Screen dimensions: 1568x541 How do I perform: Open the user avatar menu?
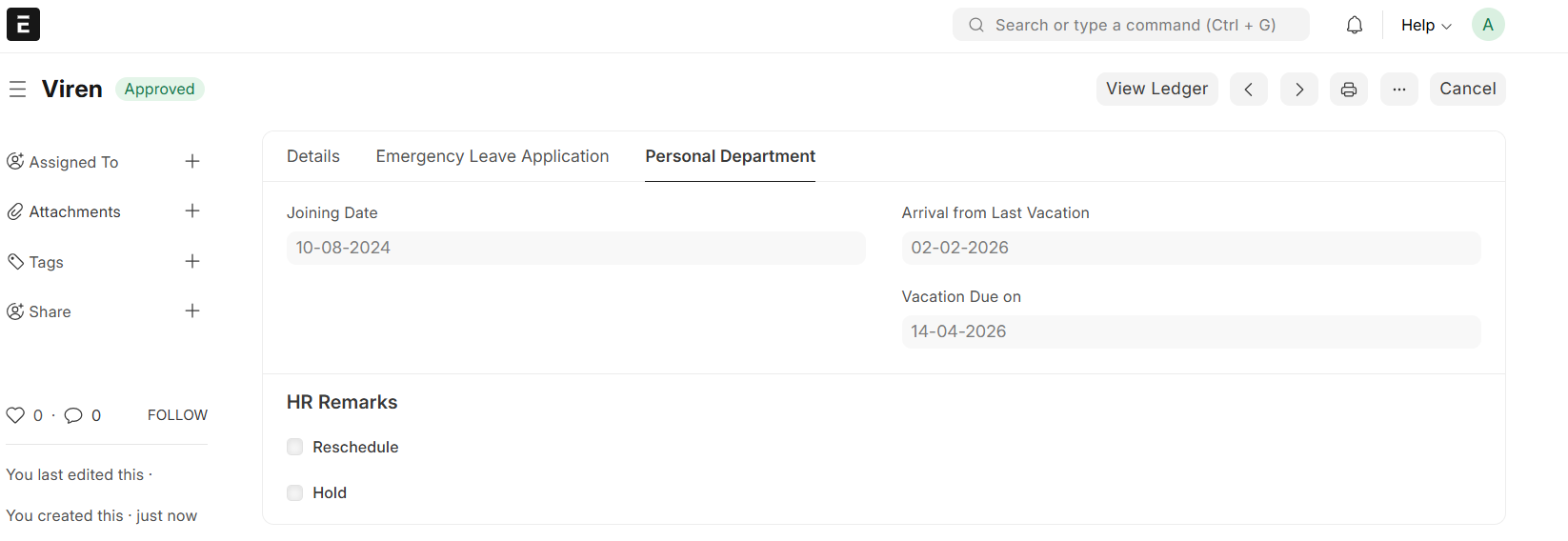[1487, 25]
